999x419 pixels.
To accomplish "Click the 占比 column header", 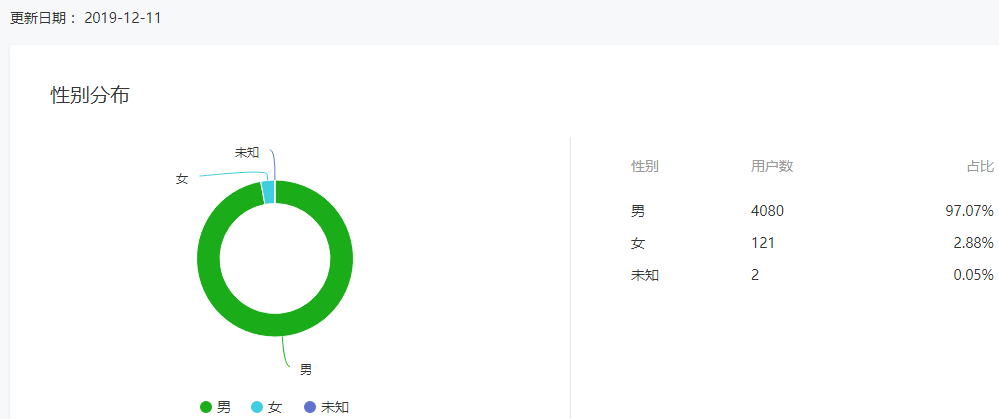I will coord(980,167).
